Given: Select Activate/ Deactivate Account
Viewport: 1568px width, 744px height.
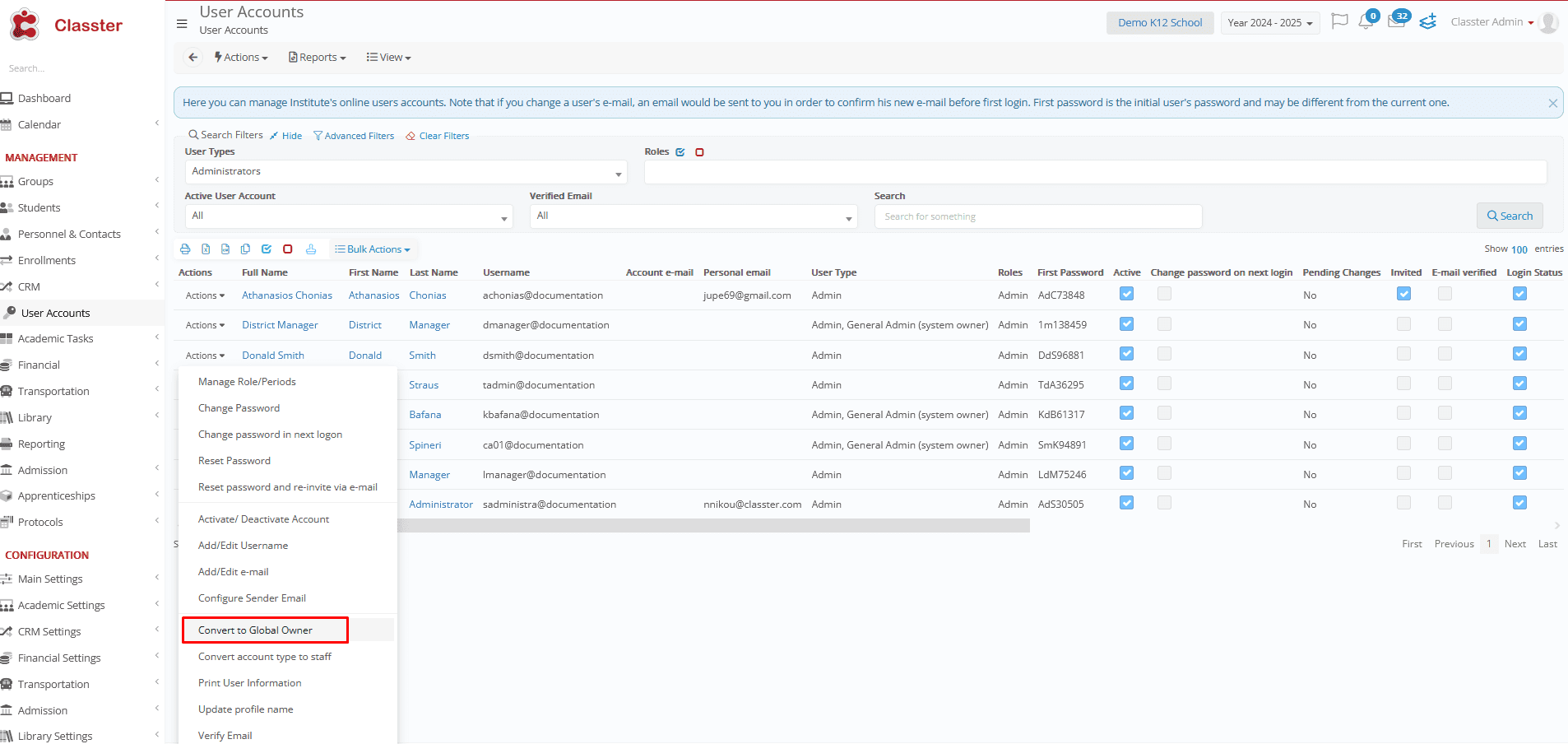Looking at the screenshot, I should (263, 519).
